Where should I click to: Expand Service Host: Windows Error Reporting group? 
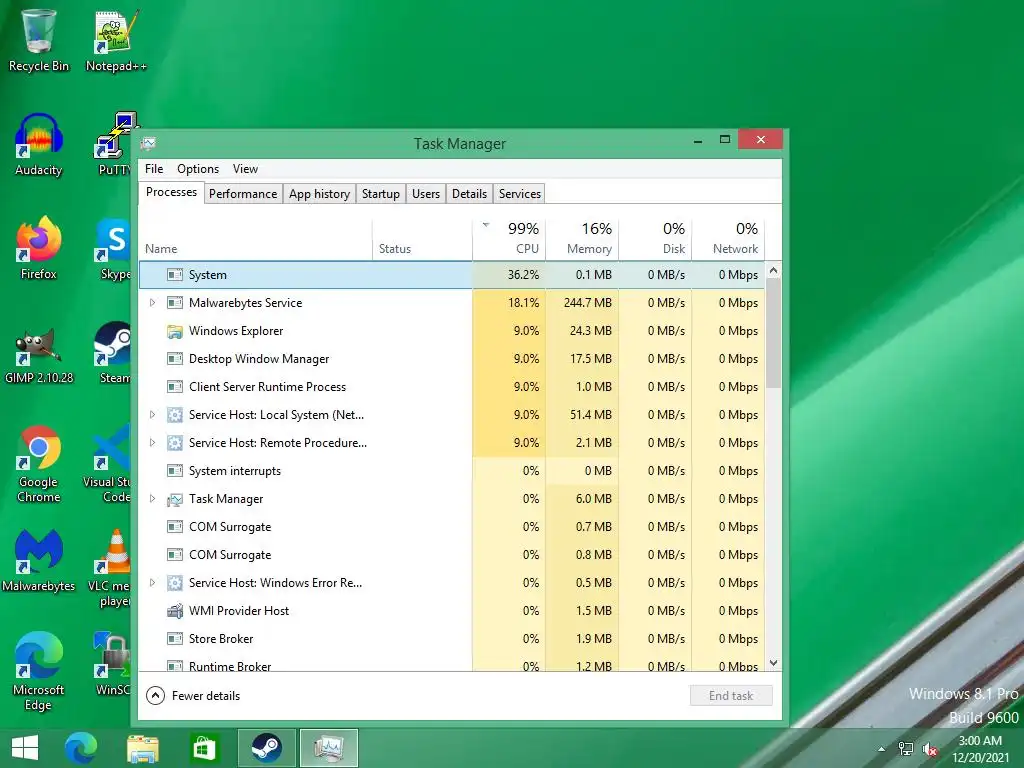pyautogui.click(x=152, y=583)
